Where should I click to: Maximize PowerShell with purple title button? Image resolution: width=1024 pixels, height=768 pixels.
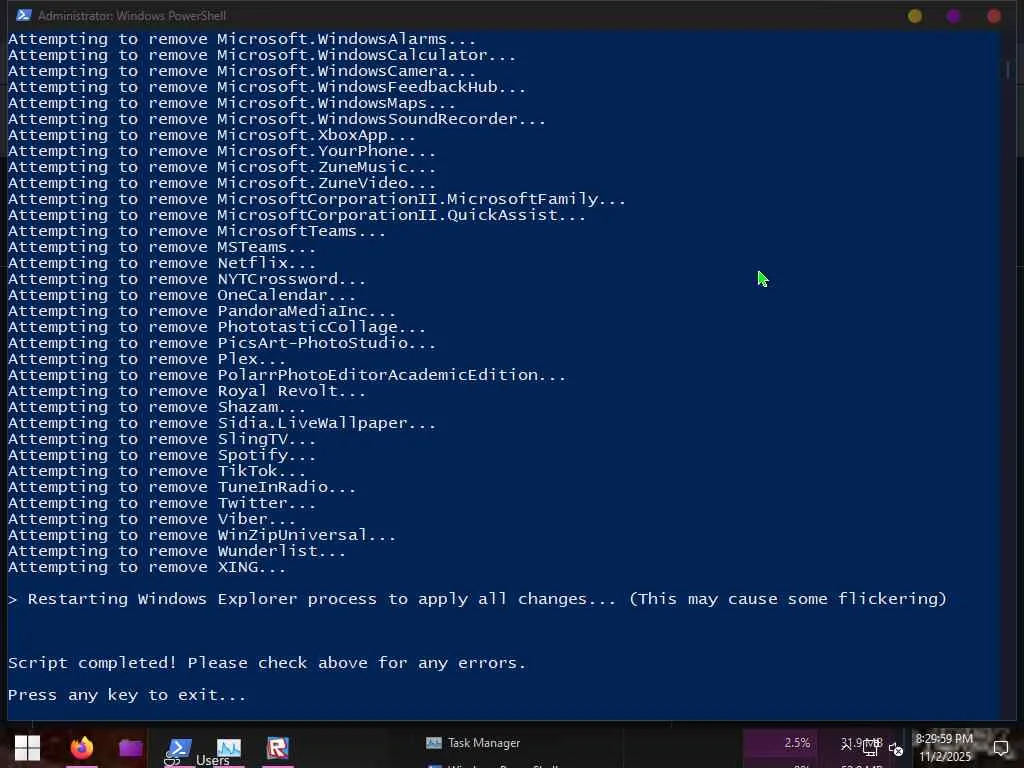[x=953, y=16]
